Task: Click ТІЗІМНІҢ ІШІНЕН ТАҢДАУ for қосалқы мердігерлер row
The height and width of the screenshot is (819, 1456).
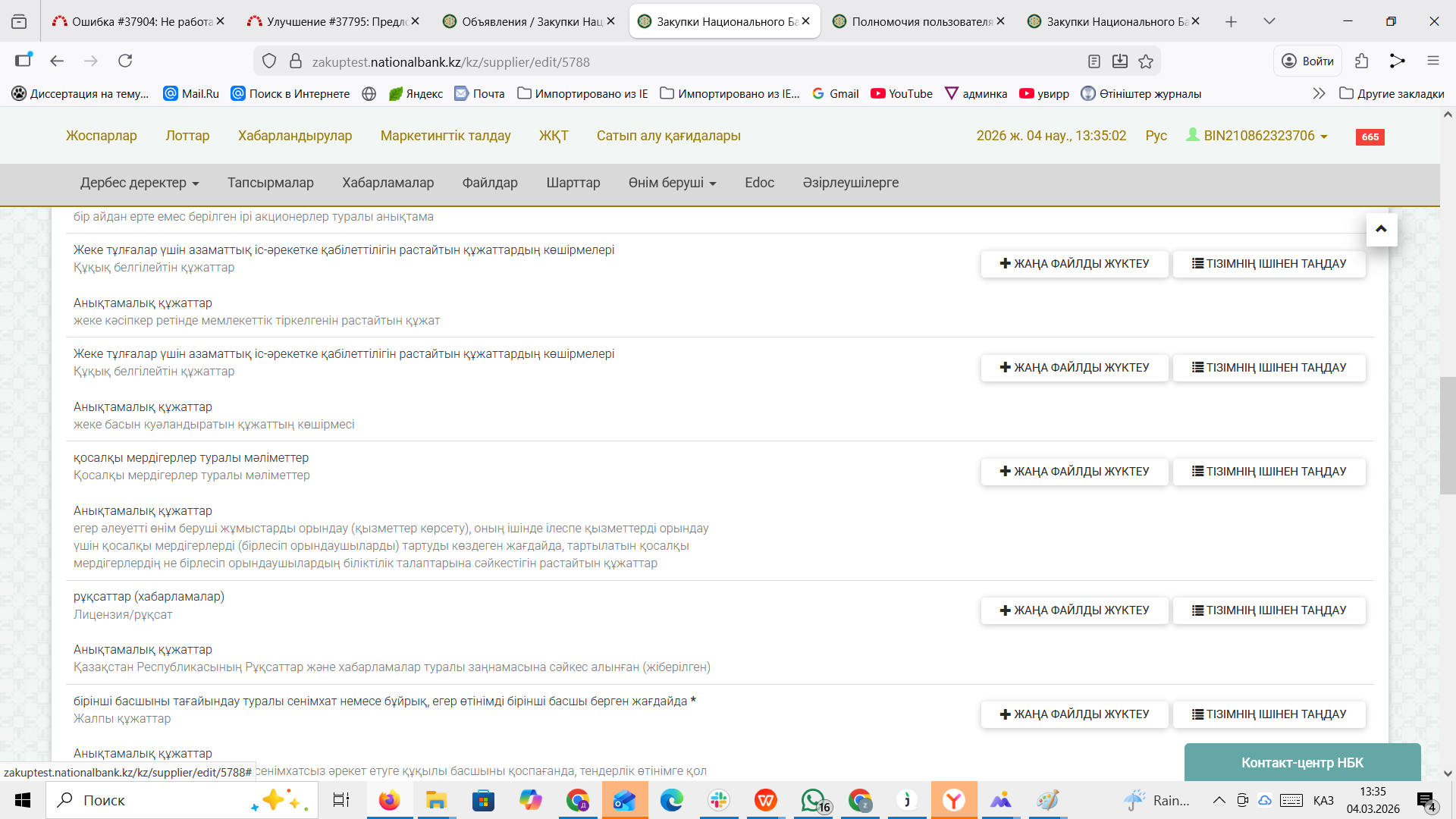Action: tap(1269, 472)
